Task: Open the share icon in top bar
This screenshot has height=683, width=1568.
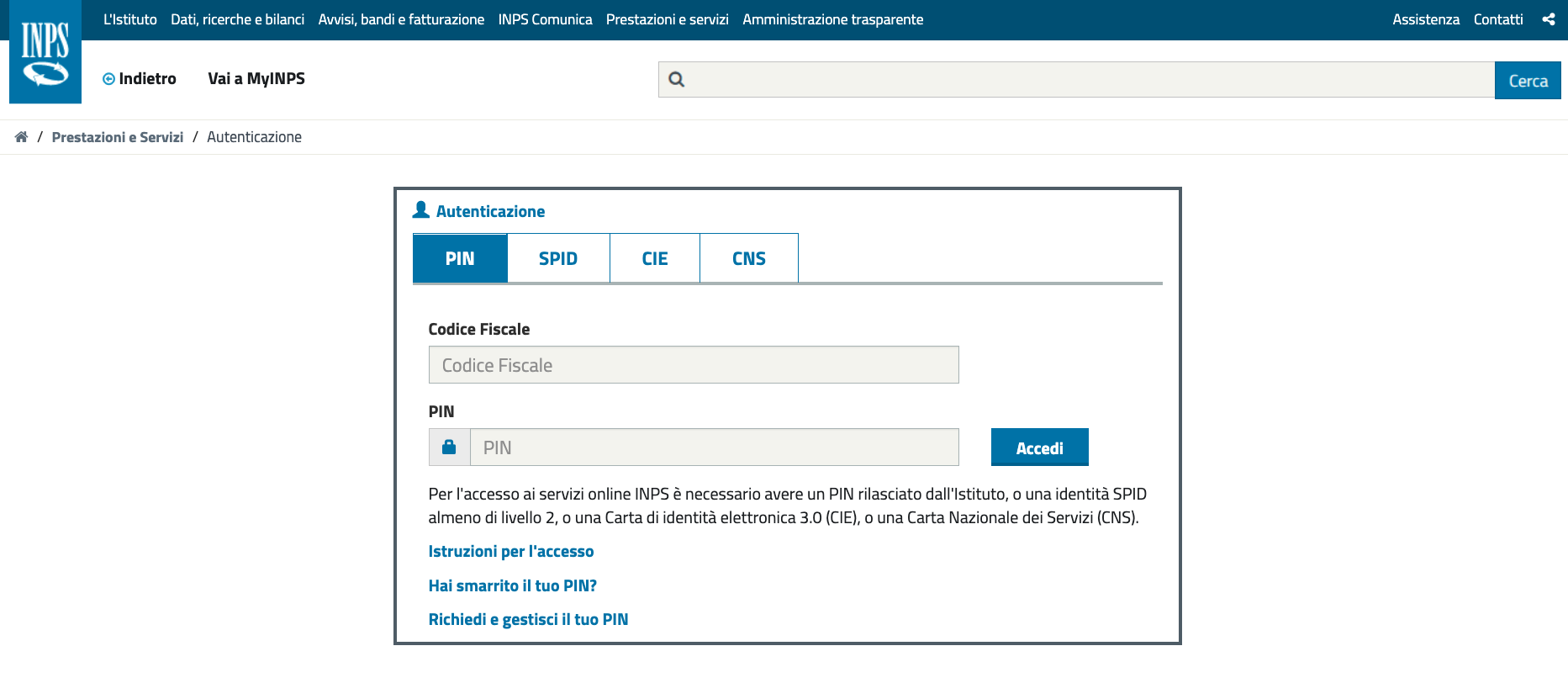Action: (1549, 19)
